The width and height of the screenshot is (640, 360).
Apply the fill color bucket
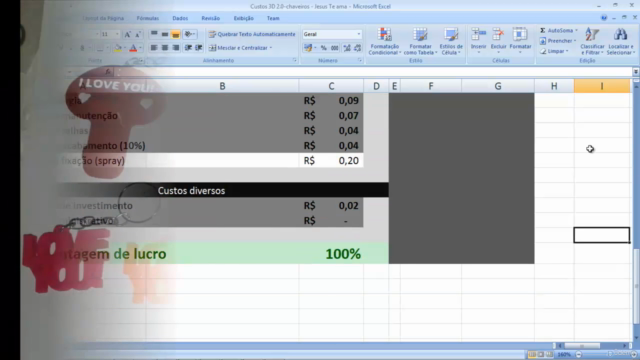(x=118, y=48)
